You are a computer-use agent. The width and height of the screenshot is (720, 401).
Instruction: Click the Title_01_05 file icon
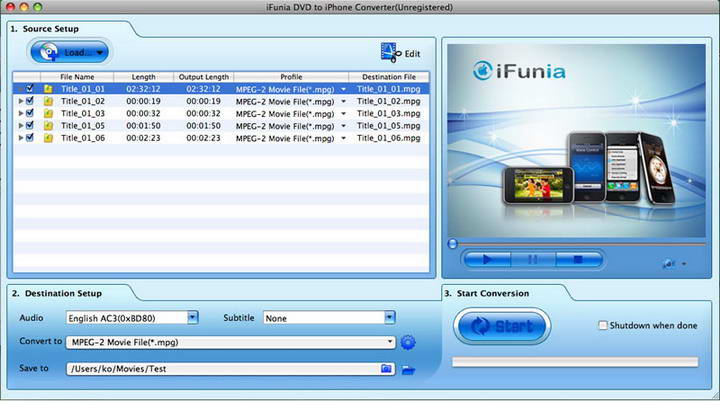tap(48, 126)
